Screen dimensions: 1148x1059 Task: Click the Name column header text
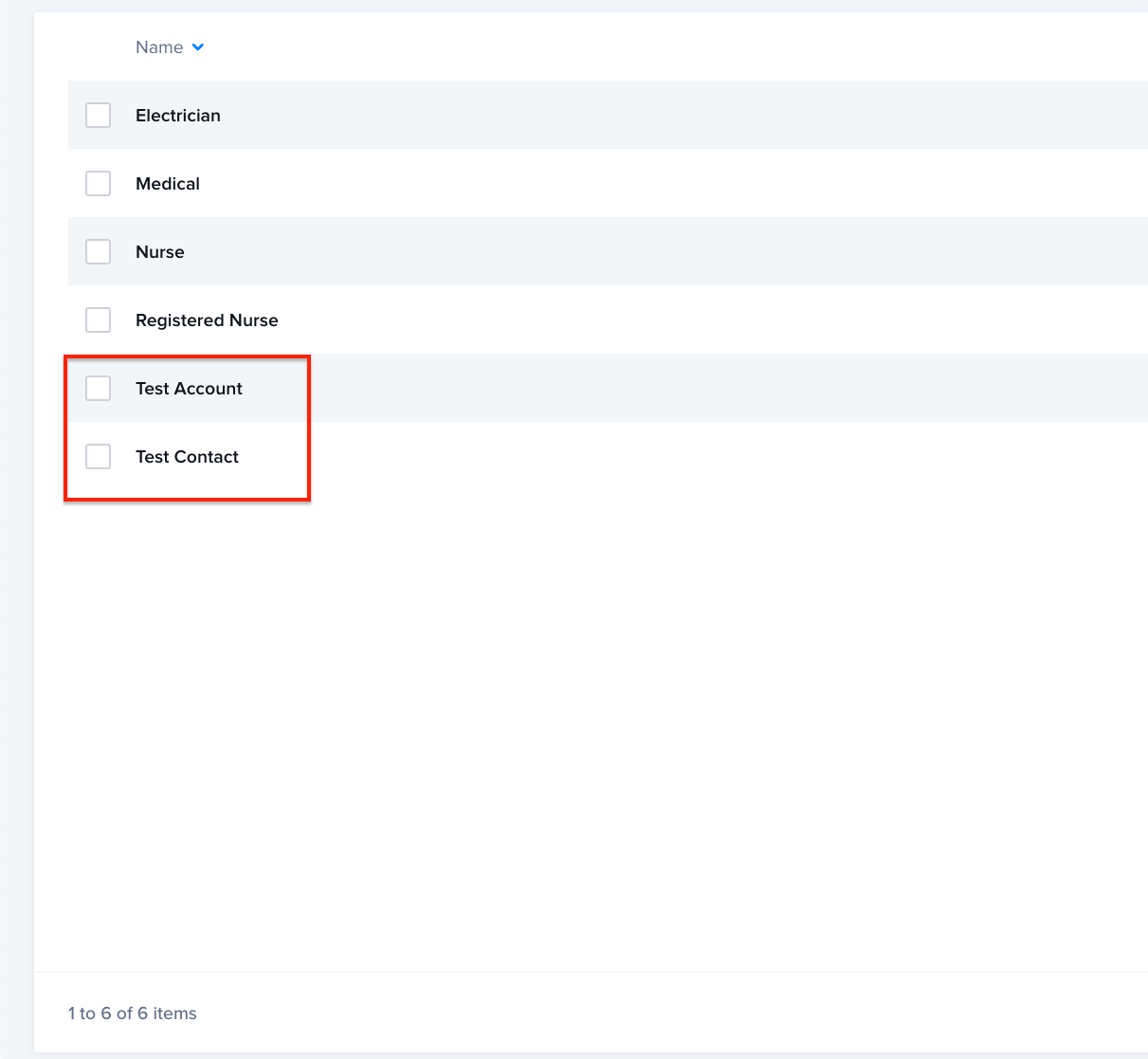click(x=158, y=47)
